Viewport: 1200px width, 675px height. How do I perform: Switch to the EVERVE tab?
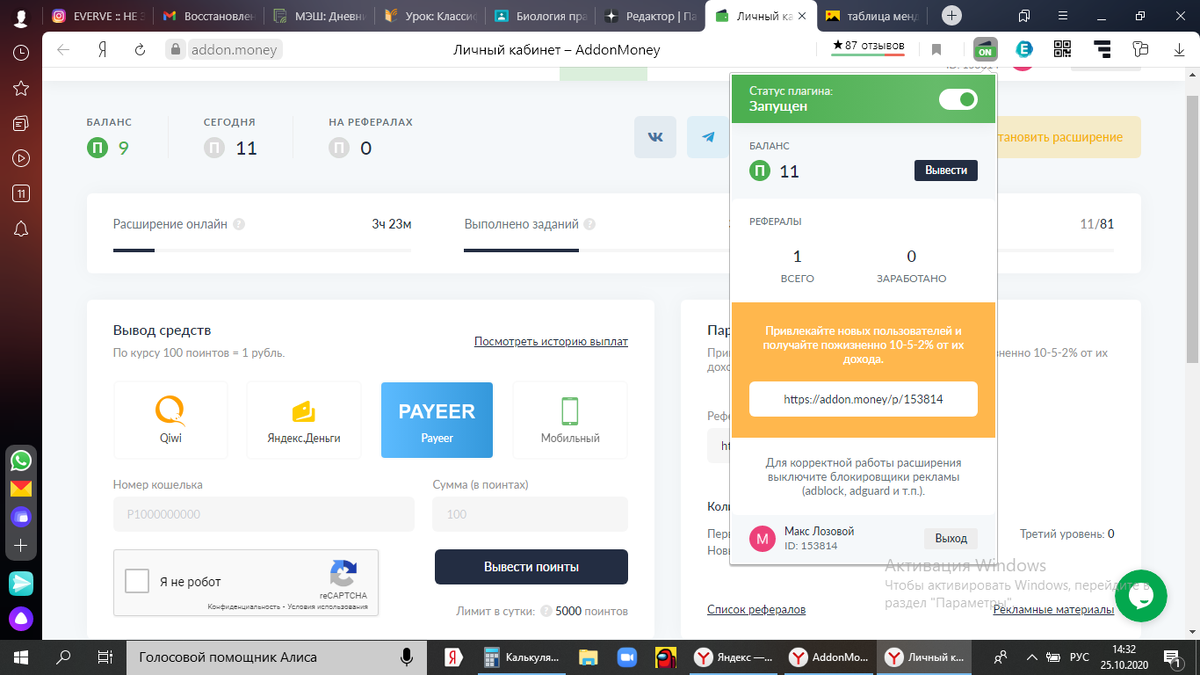pyautogui.click(x=96, y=16)
